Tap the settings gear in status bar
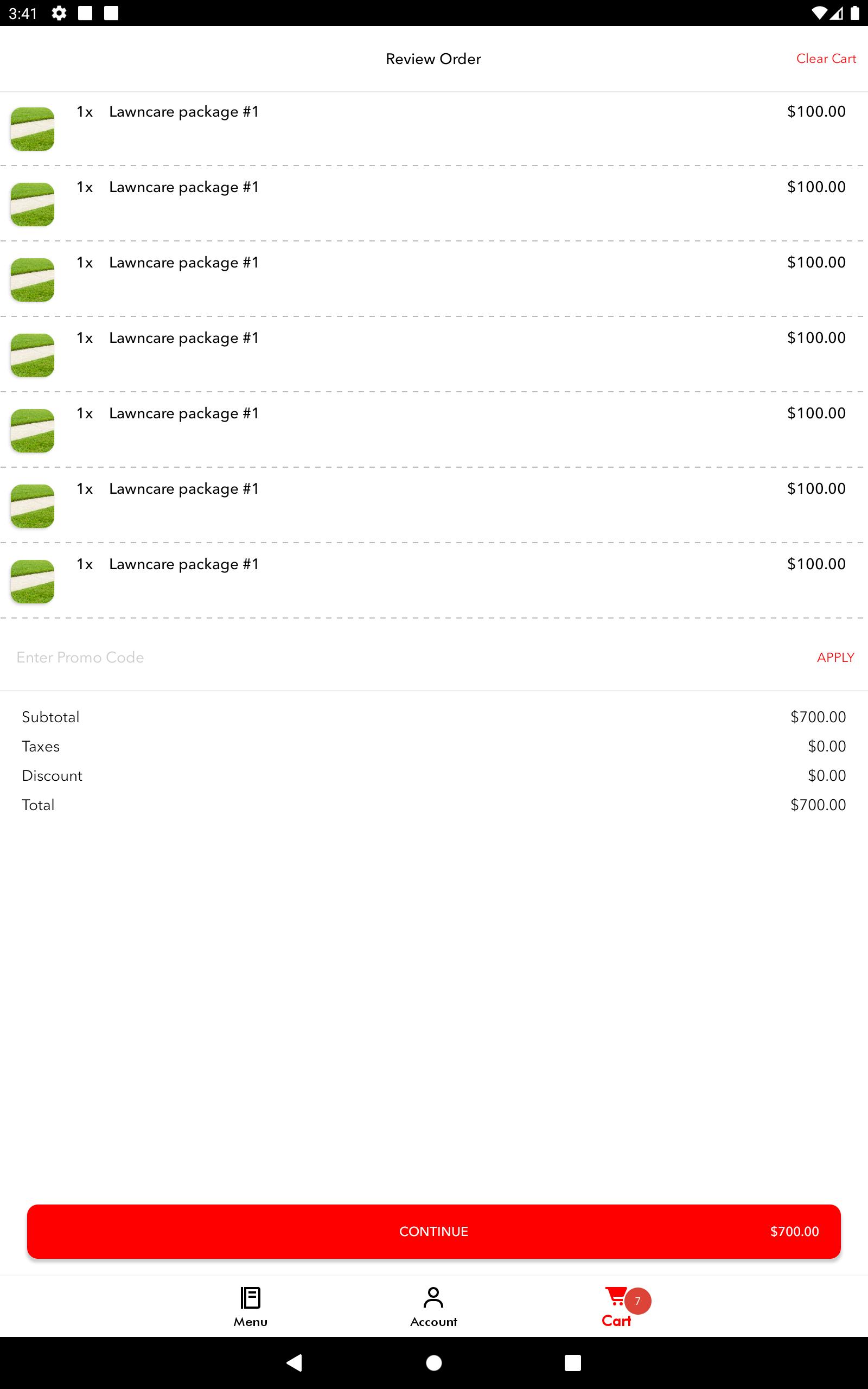The width and height of the screenshot is (868, 1389). pyautogui.click(x=59, y=12)
